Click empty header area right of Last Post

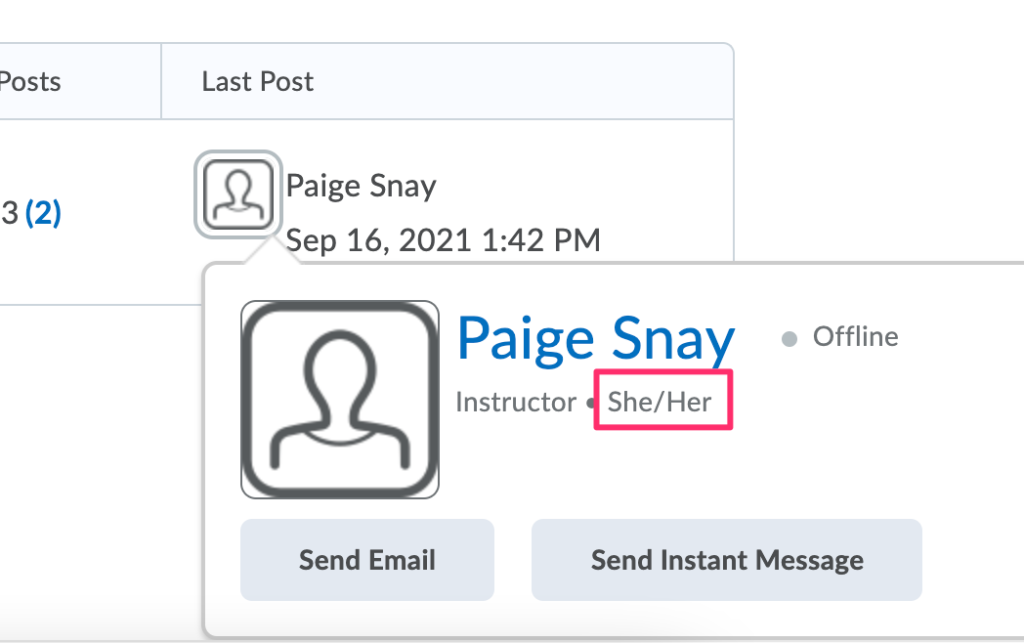[520, 81]
